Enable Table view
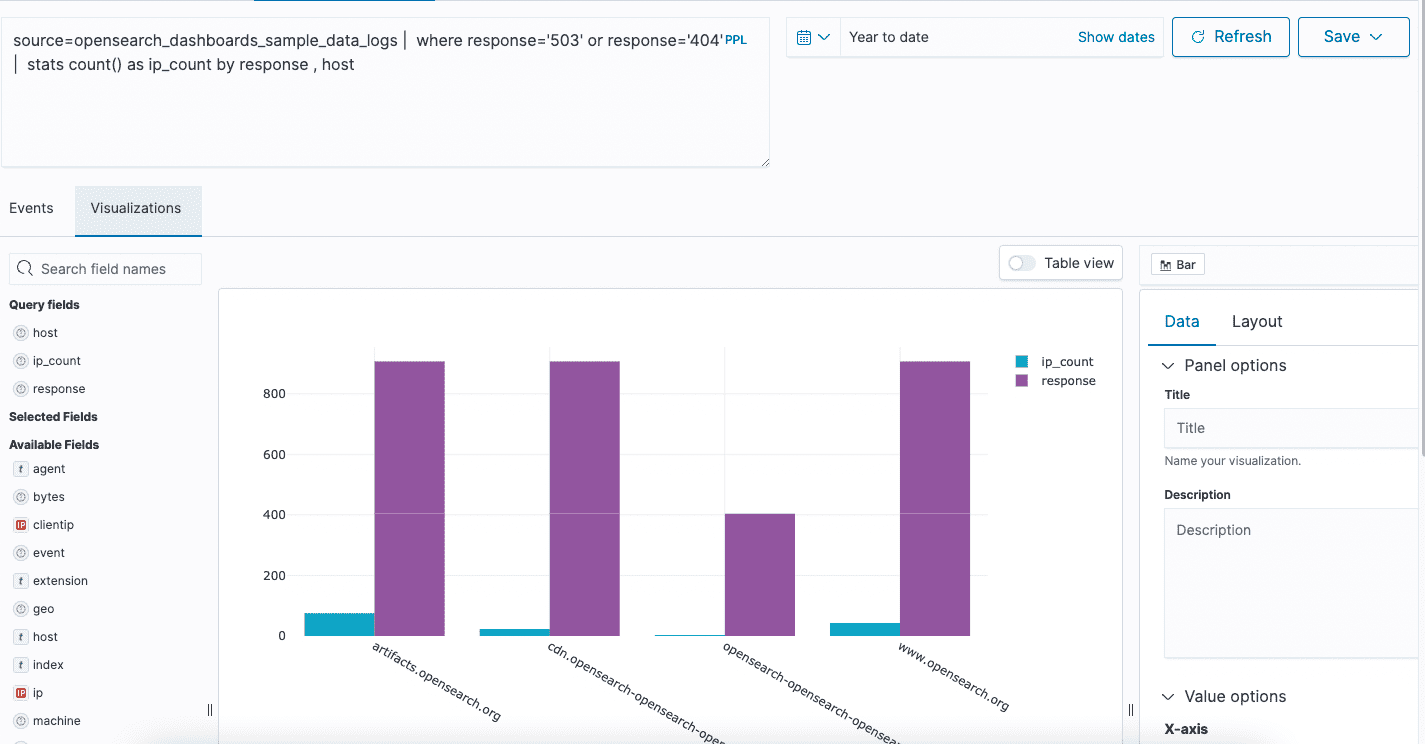 point(1021,262)
